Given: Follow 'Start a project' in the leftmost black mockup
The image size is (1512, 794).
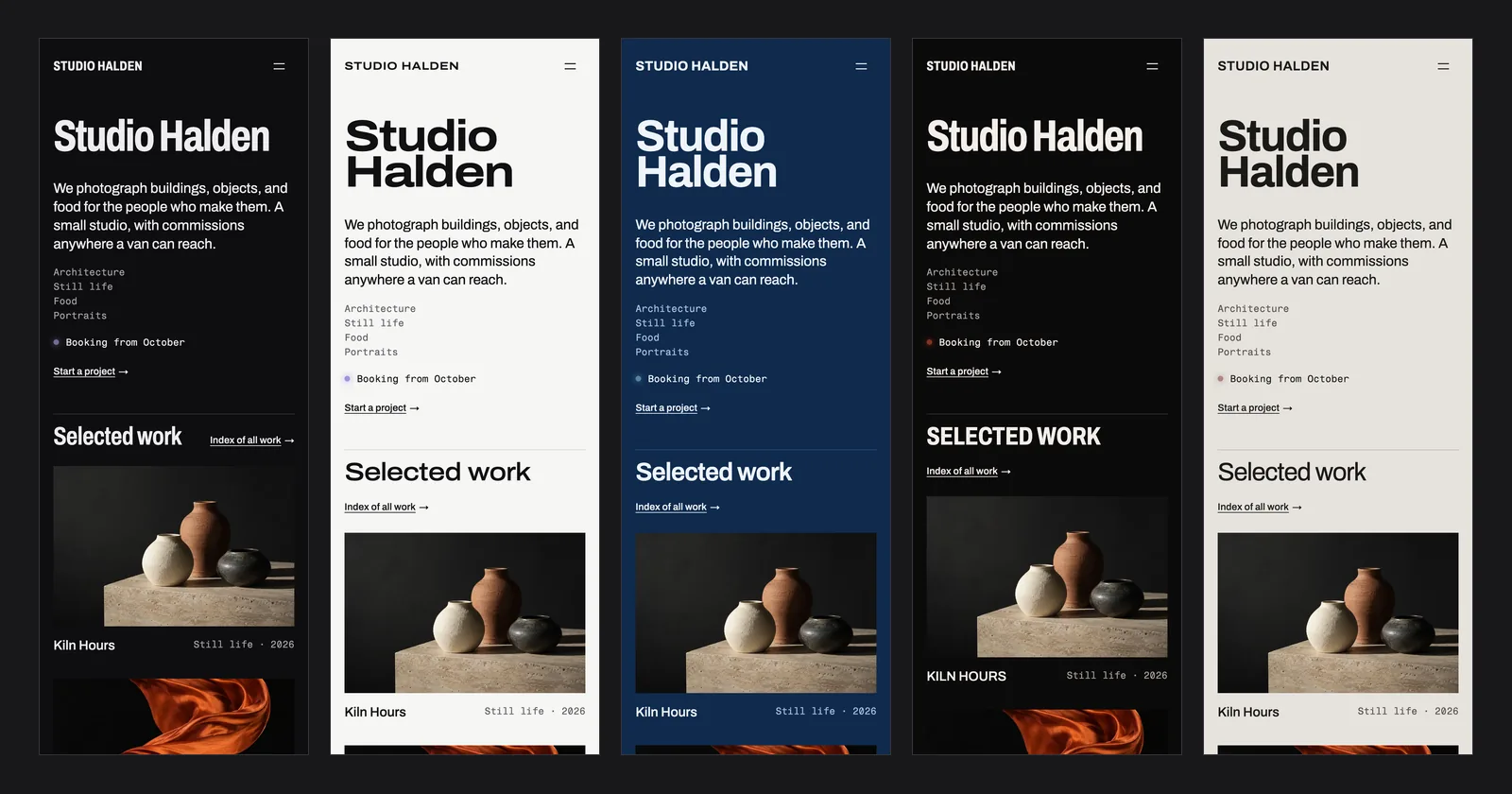Looking at the screenshot, I should click(91, 371).
